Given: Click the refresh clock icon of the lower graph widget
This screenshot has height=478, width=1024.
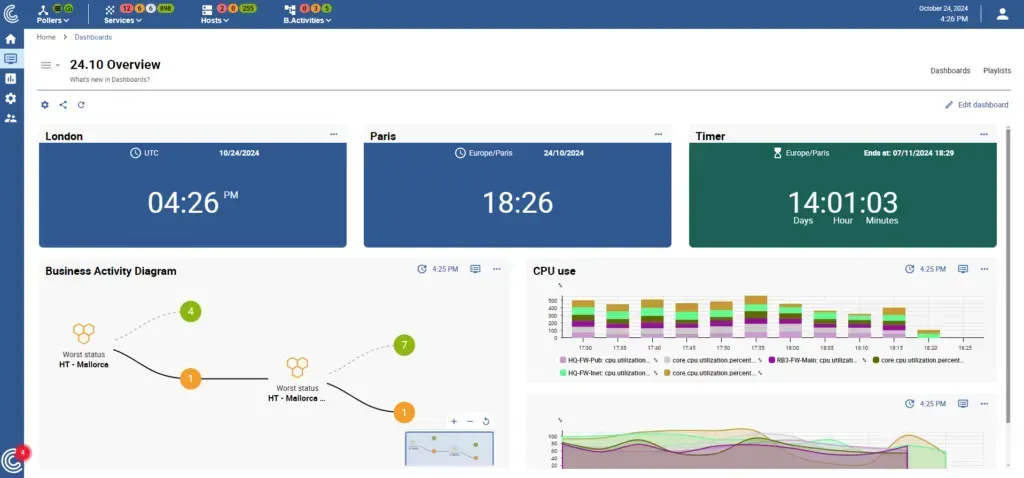Looking at the screenshot, I should (x=910, y=404).
